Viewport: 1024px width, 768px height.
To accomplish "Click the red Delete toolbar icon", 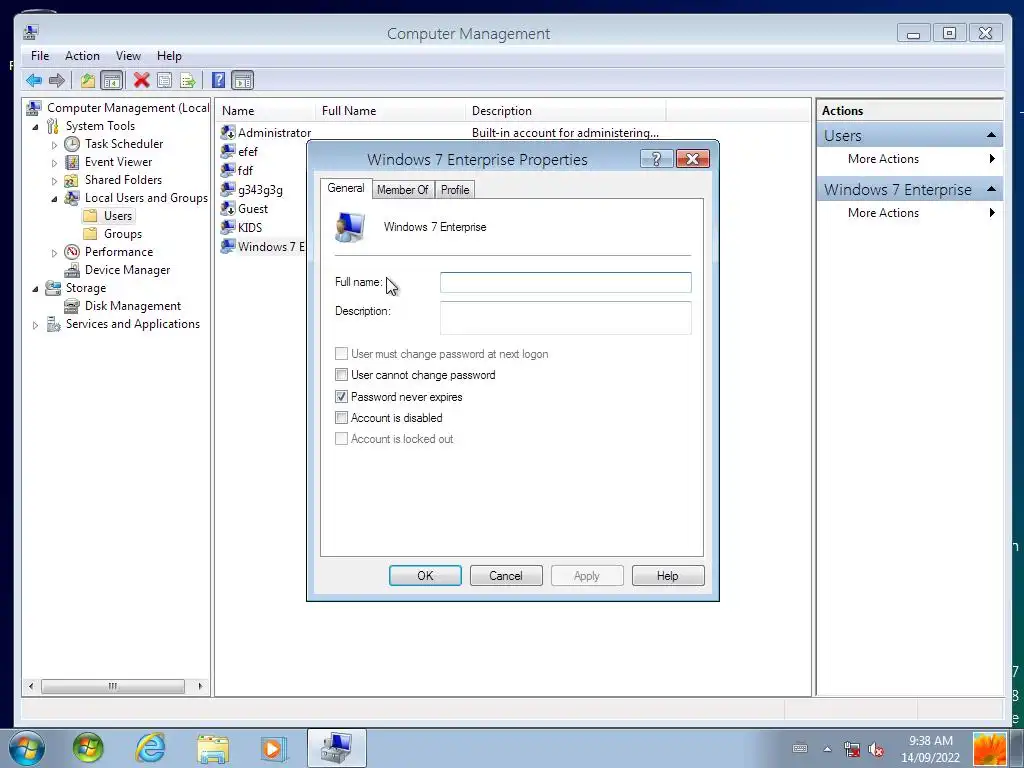I will [141, 80].
